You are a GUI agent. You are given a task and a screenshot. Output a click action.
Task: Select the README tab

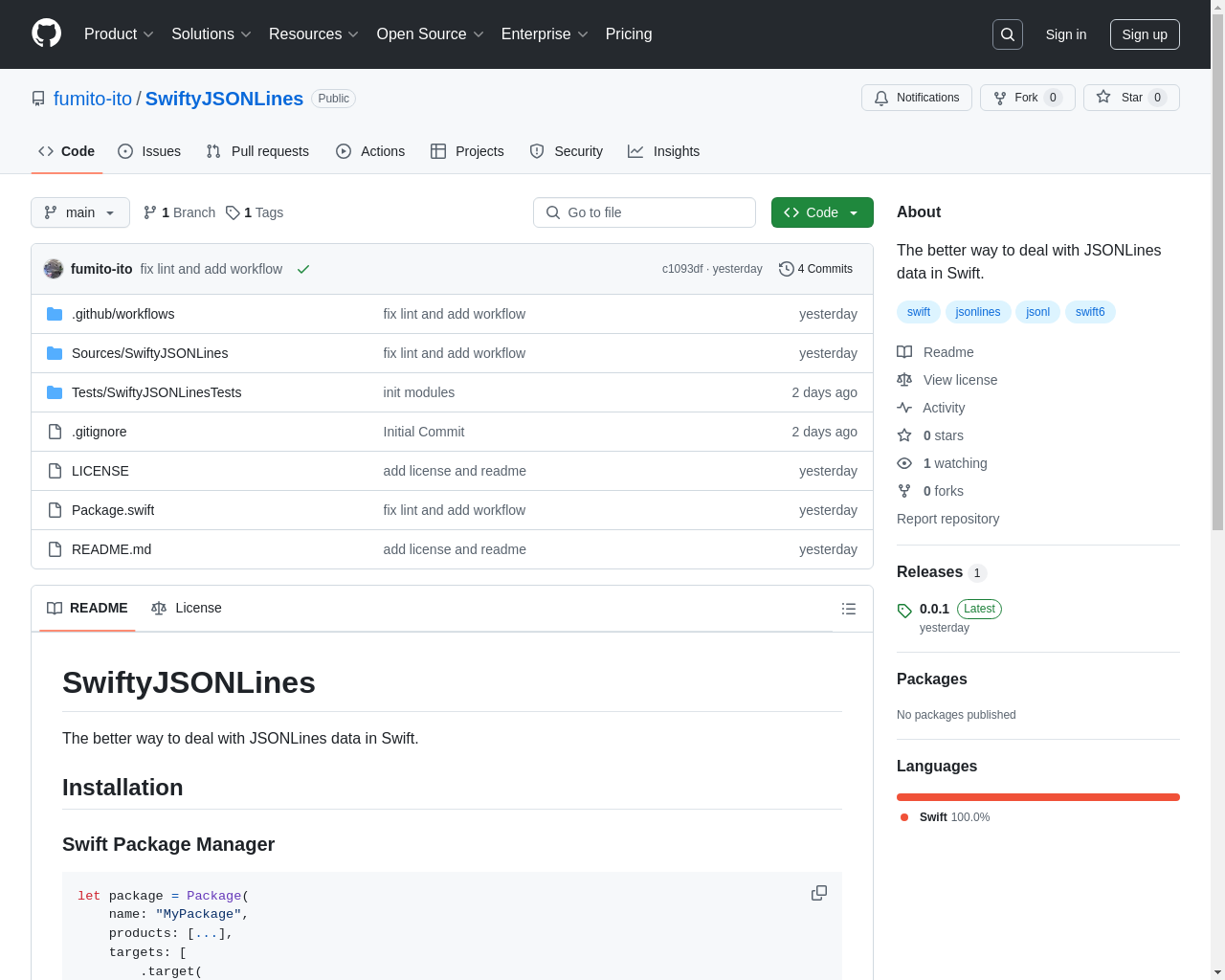click(87, 608)
